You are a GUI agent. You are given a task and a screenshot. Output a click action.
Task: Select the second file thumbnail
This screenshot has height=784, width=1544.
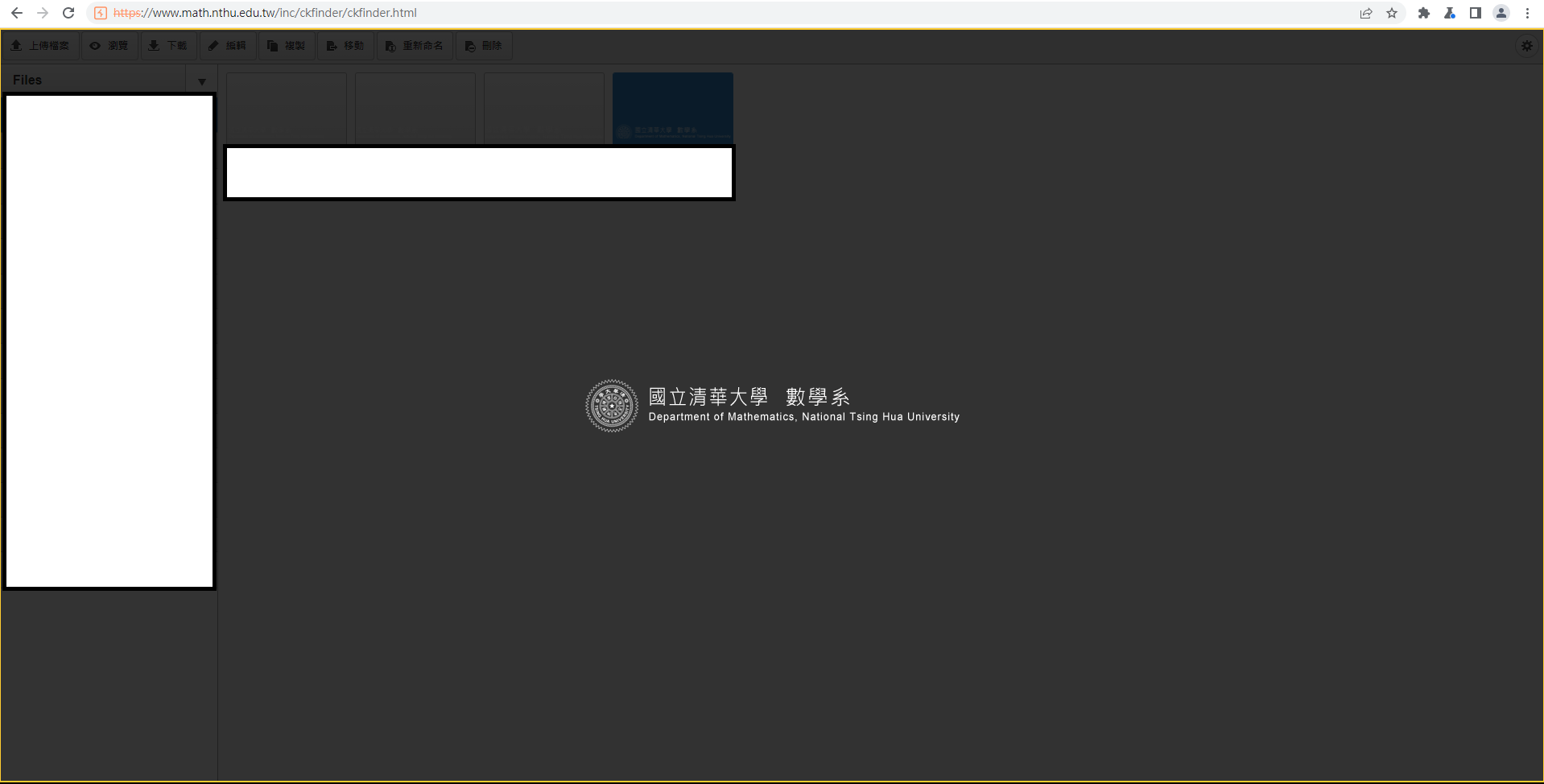point(415,108)
